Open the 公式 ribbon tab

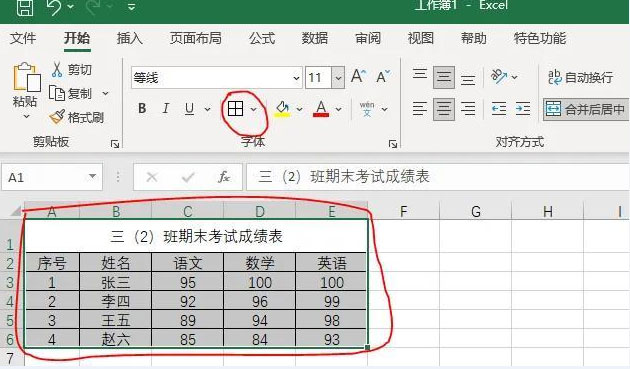coord(262,39)
